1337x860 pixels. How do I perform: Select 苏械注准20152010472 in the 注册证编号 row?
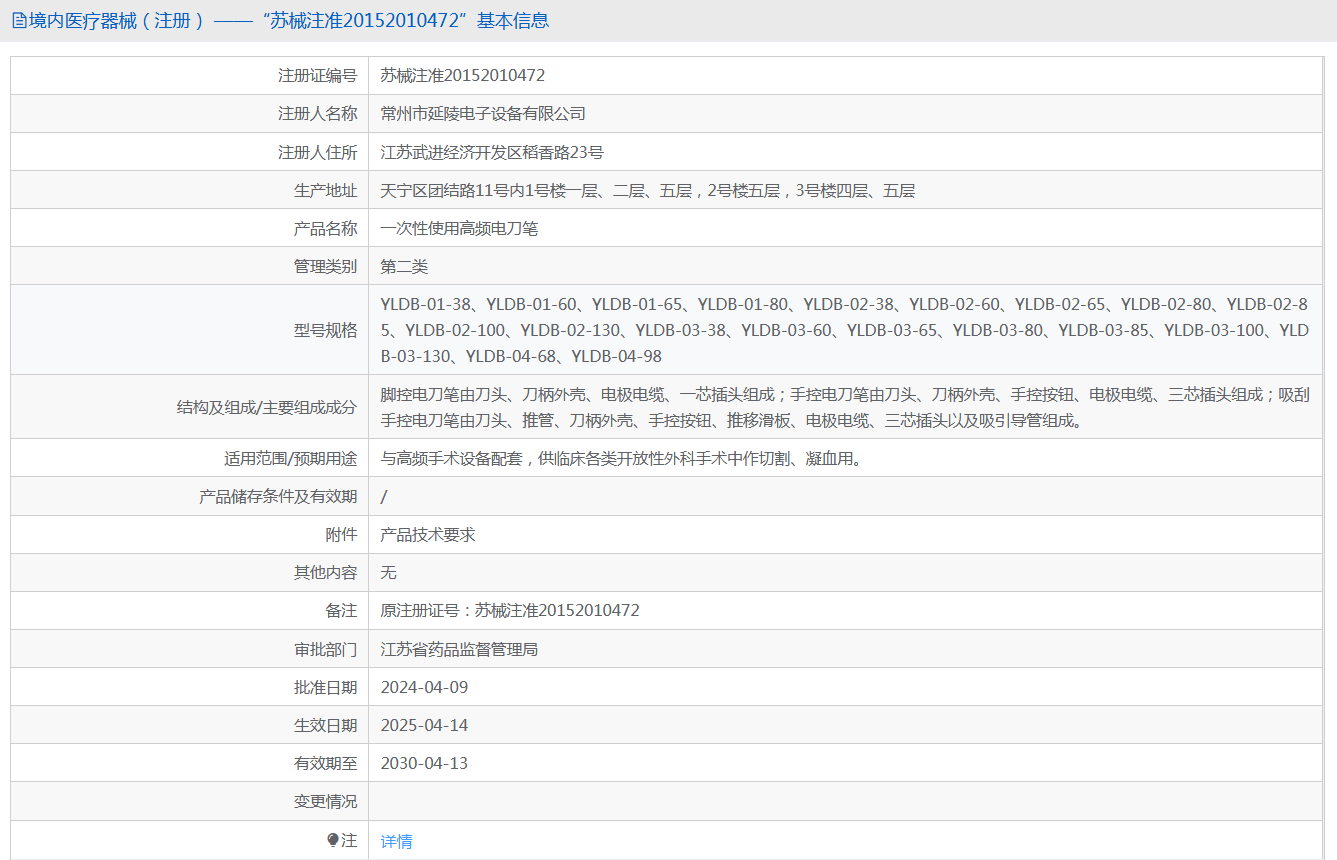pyautogui.click(x=463, y=75)
